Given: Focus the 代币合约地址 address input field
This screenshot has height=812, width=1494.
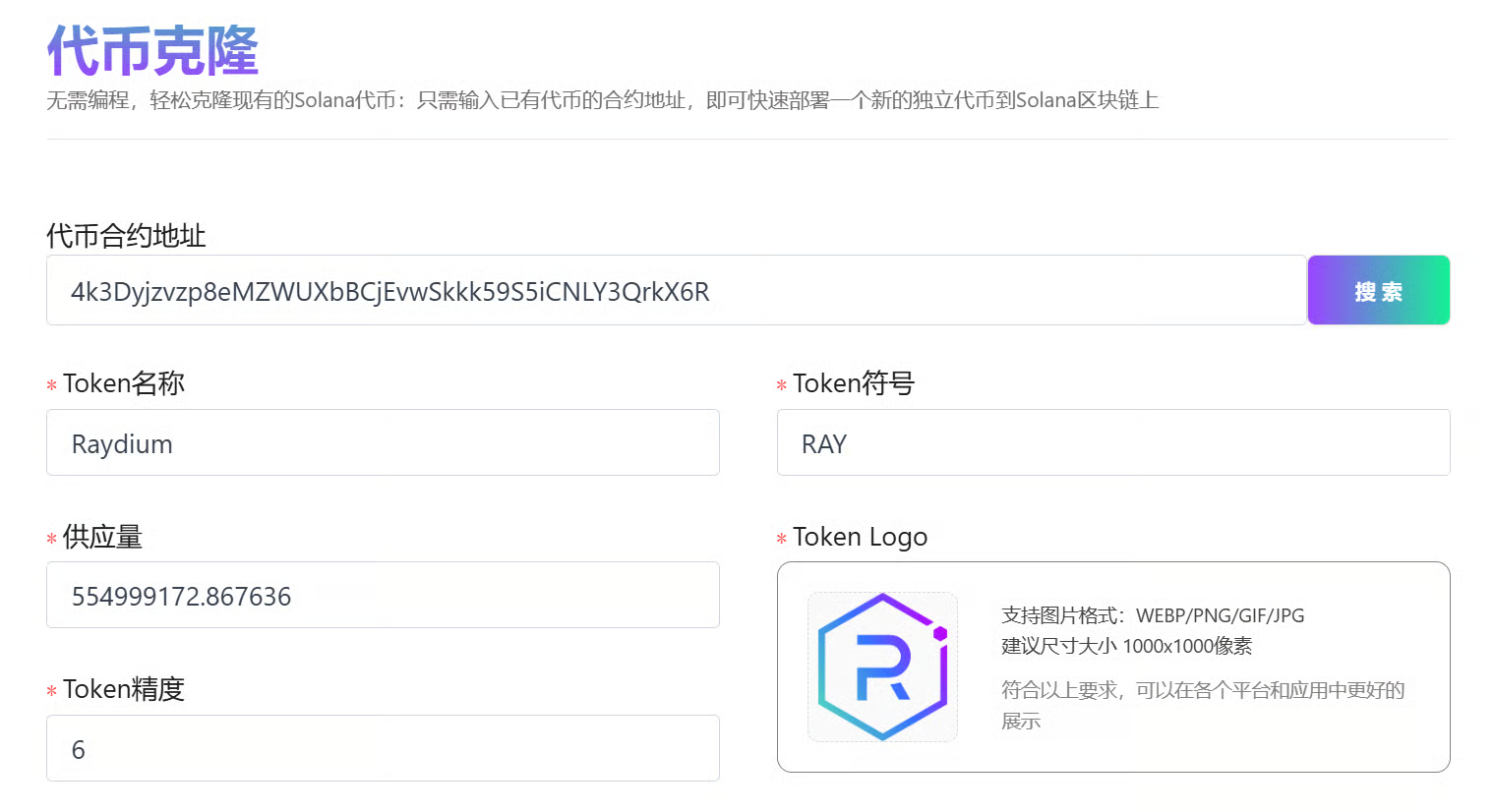Looking at the screenshot, I should (x=676, y=291).
